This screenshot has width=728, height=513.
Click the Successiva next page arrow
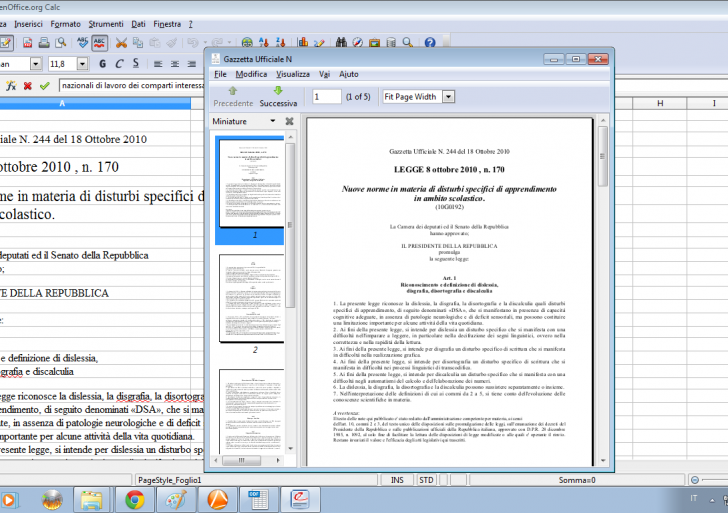point(278,96)
